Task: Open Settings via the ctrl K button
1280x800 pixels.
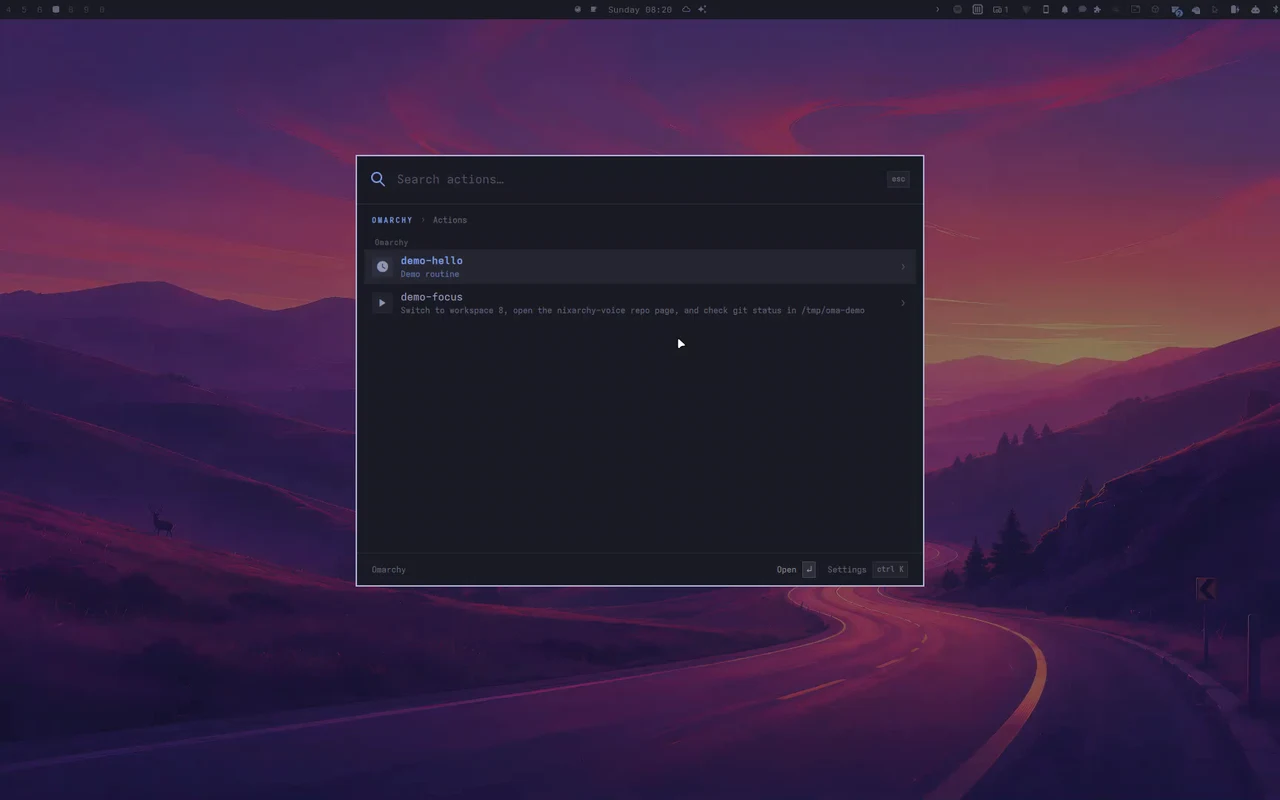Action: coord(890,569)
